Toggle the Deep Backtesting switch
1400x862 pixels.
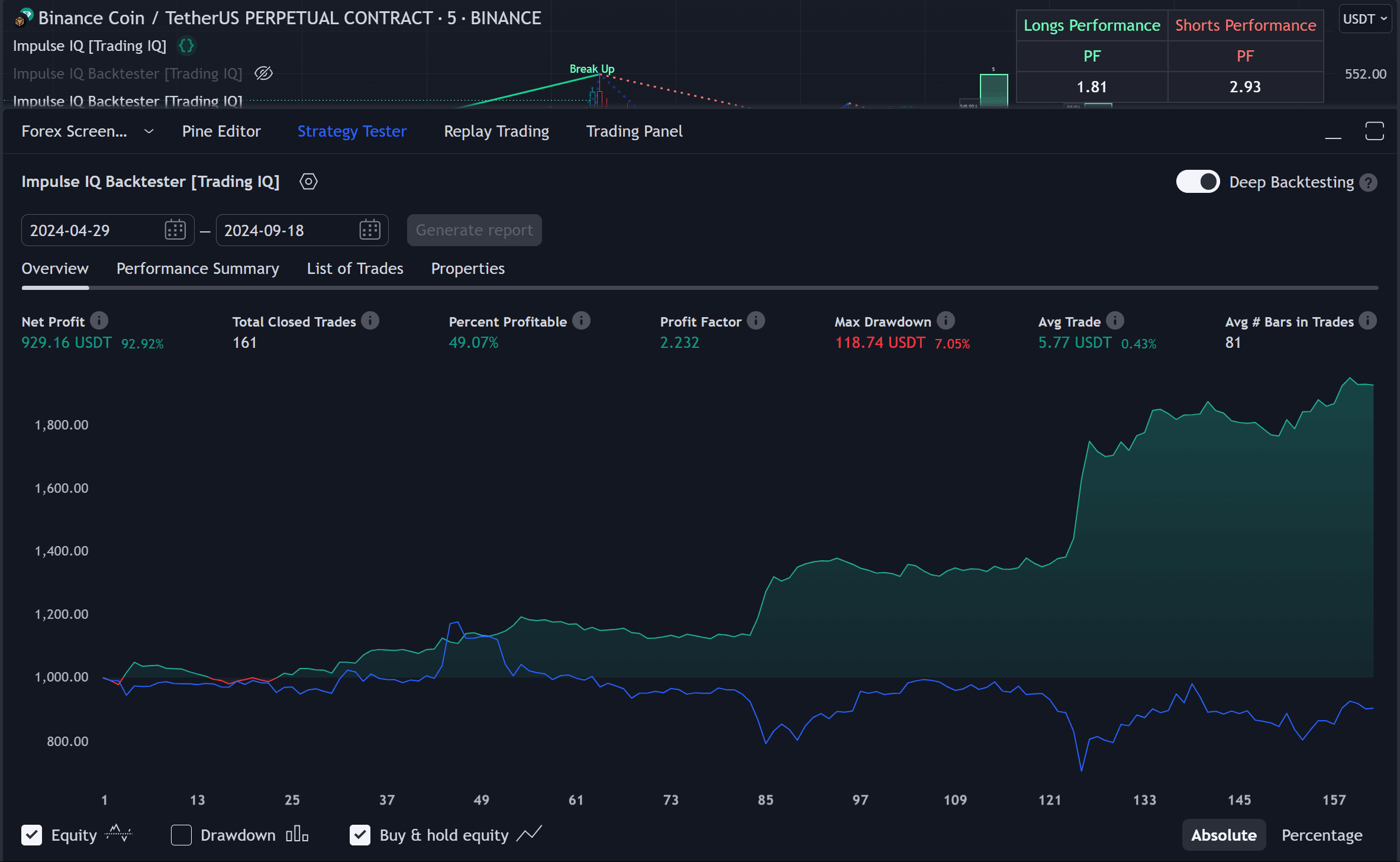(1198, 182)
